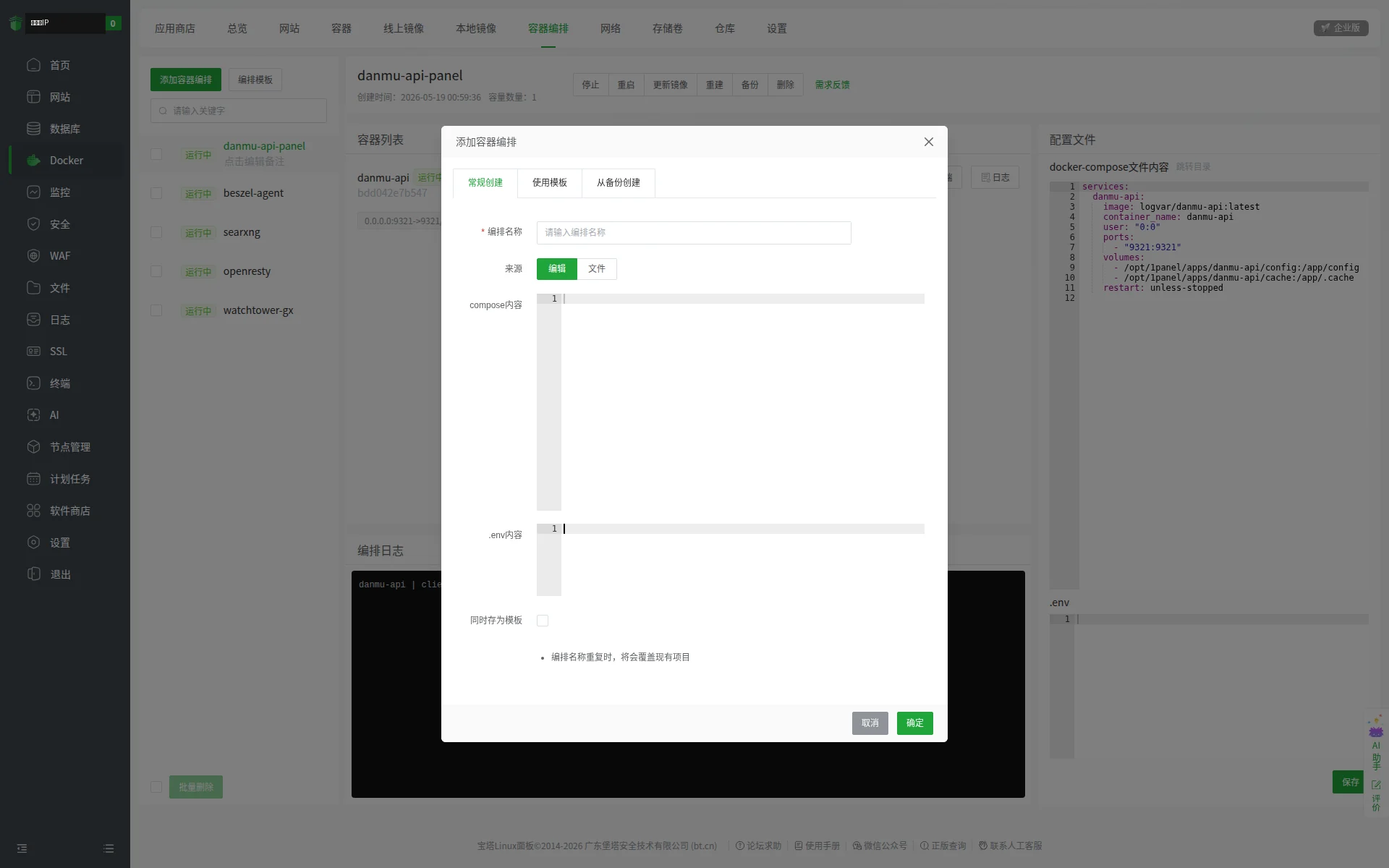Viewport: 1389px width, 868px height.
Task: Open the 计划任务 calendar icon
Action: coord(33,479)
